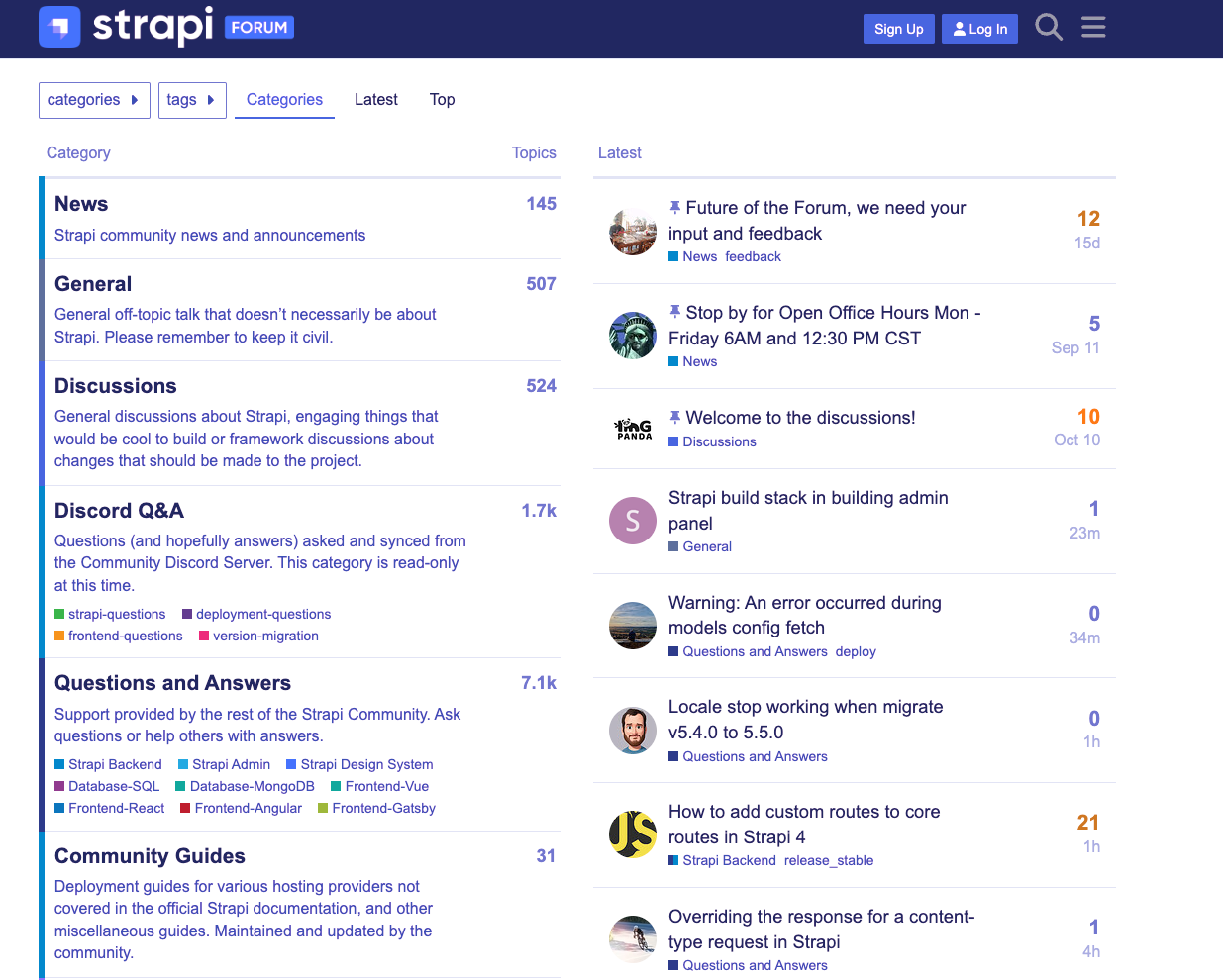Click avatar beside 'Future of the Forum' topic
This screenshot has height=980, width=1223.
633,232
